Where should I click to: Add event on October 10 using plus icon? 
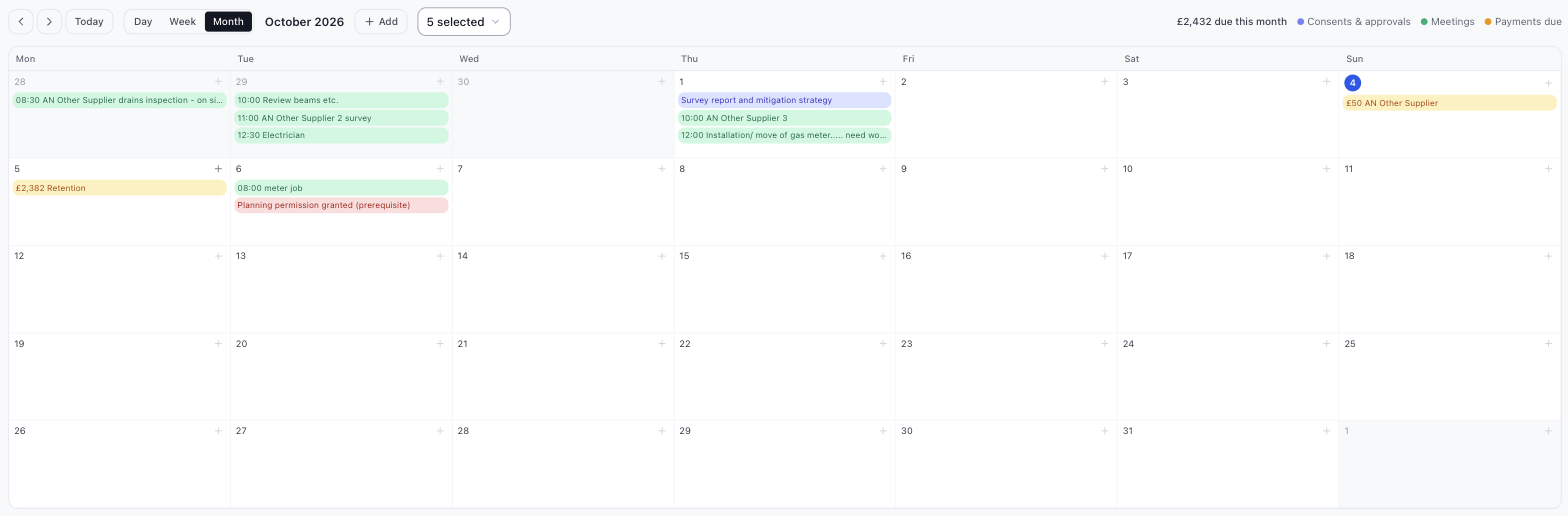(1327, 169)
